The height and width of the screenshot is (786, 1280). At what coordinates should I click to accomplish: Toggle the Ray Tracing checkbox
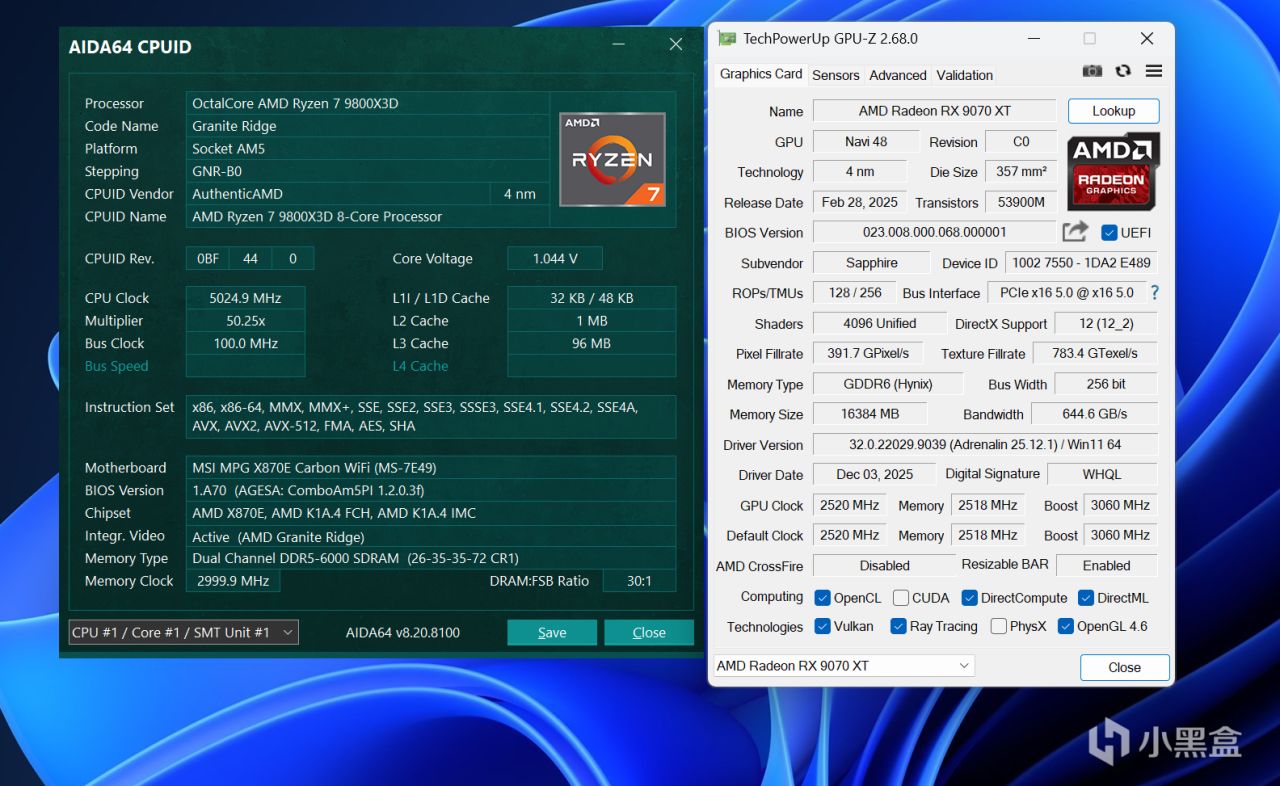(899, 626)
